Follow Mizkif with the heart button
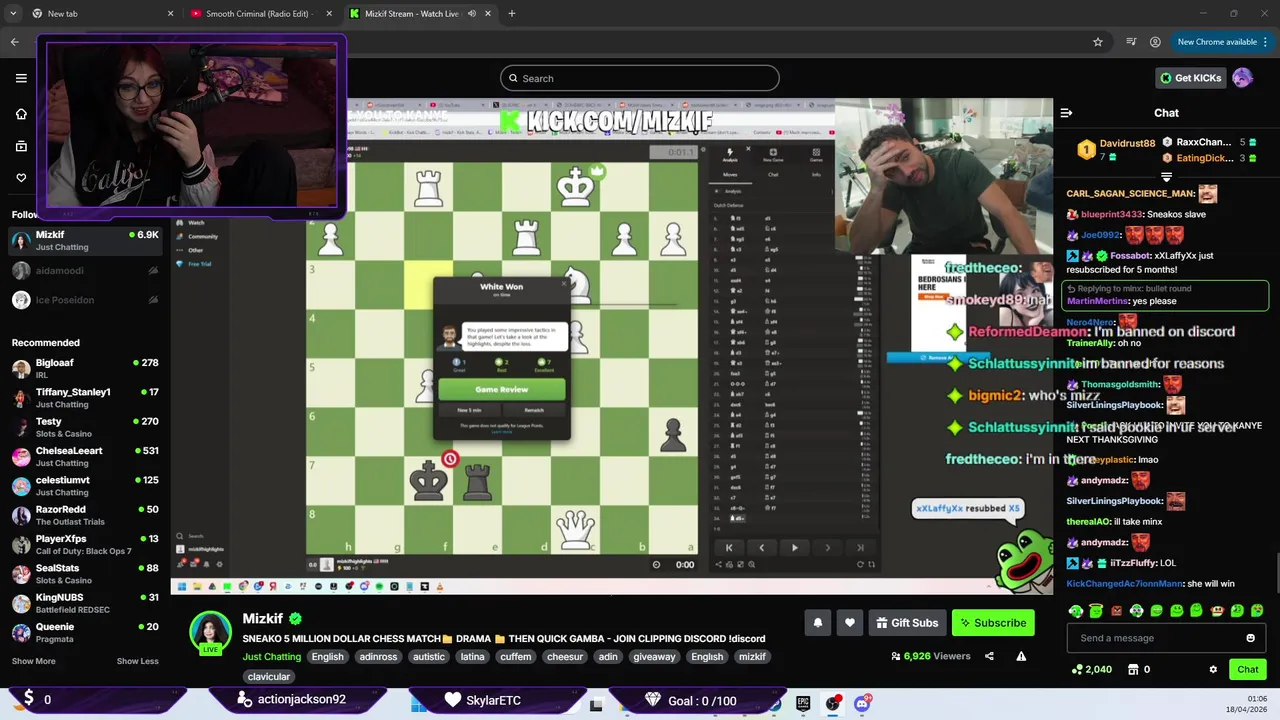 pyautogui.click(x=850, y=623)
